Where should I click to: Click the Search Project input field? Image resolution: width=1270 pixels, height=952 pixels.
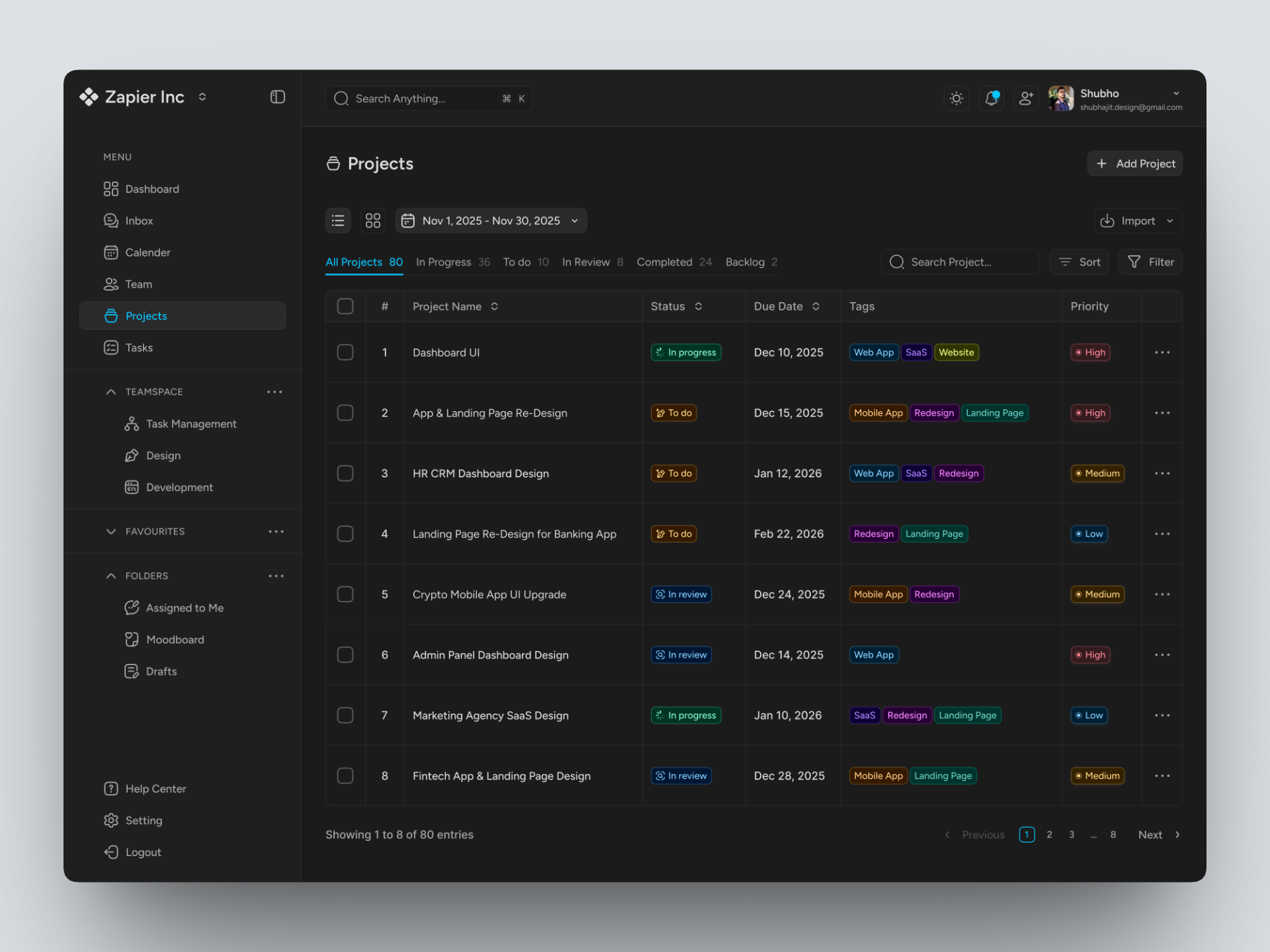(959, 262)
